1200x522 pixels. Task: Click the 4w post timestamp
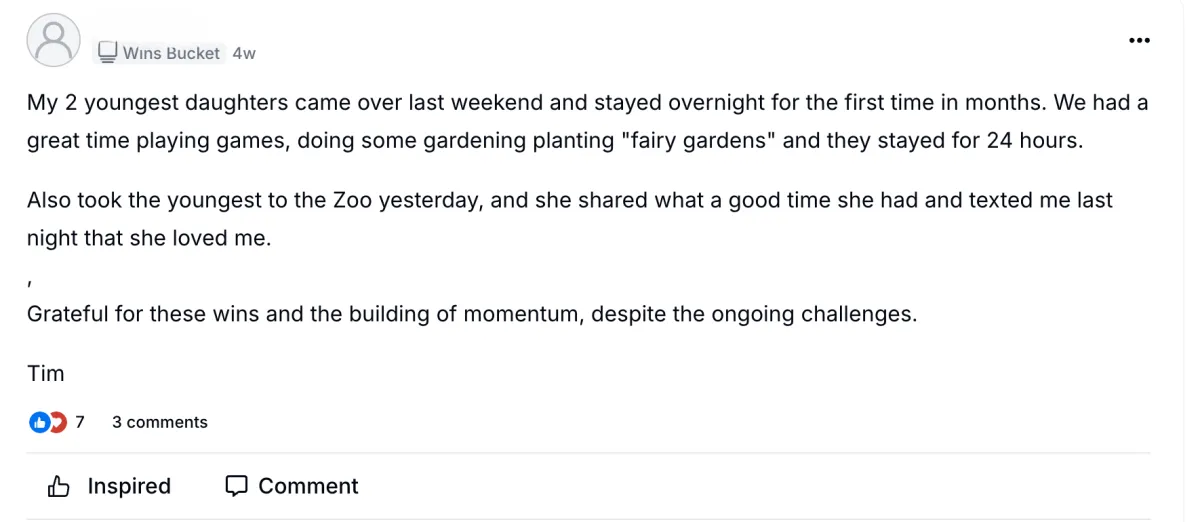coord(244,53)
